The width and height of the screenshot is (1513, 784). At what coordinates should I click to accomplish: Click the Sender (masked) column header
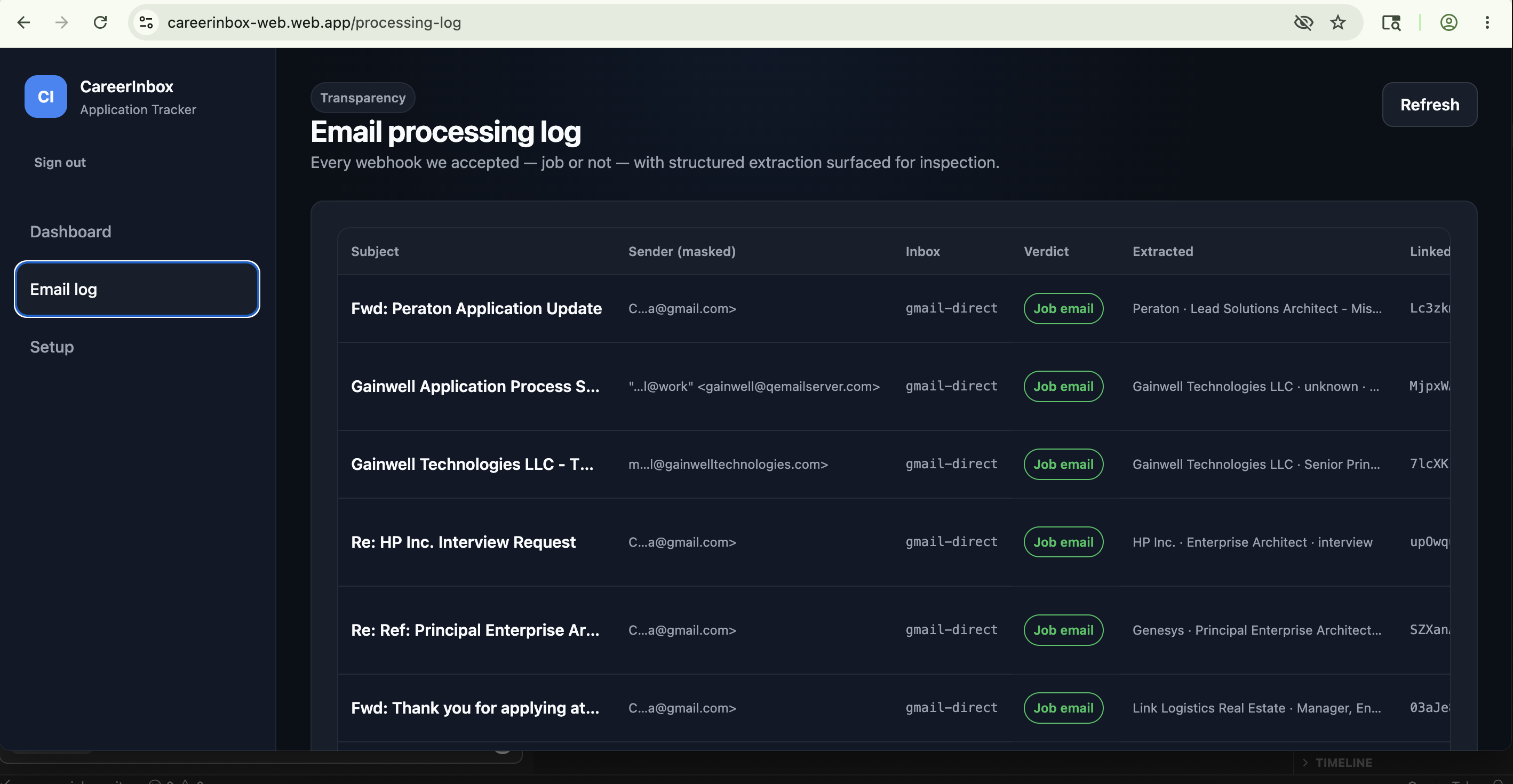tap(681, 251)
